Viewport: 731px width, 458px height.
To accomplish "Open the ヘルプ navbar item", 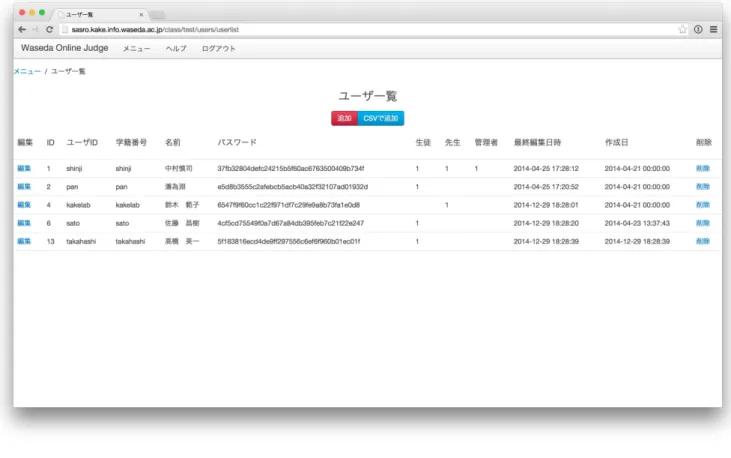I will 176,49.
